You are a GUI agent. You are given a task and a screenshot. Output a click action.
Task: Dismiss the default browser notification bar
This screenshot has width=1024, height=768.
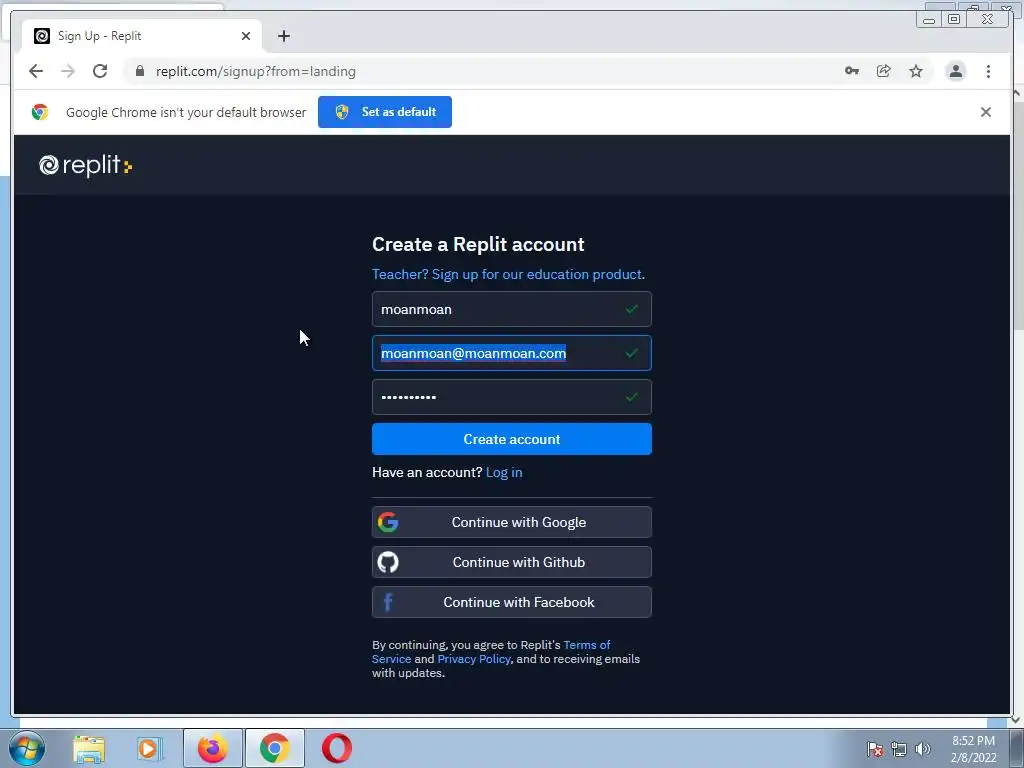click(985, 112)
